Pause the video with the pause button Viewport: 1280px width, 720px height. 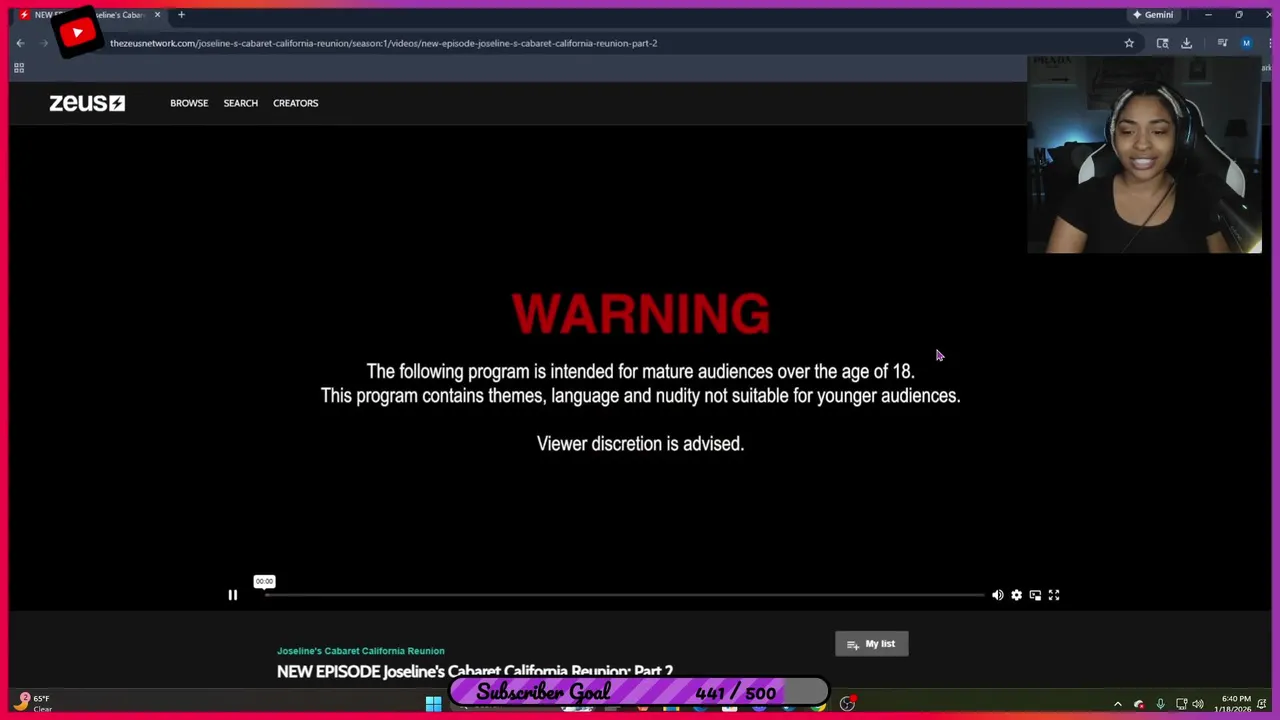coord(232,595)
